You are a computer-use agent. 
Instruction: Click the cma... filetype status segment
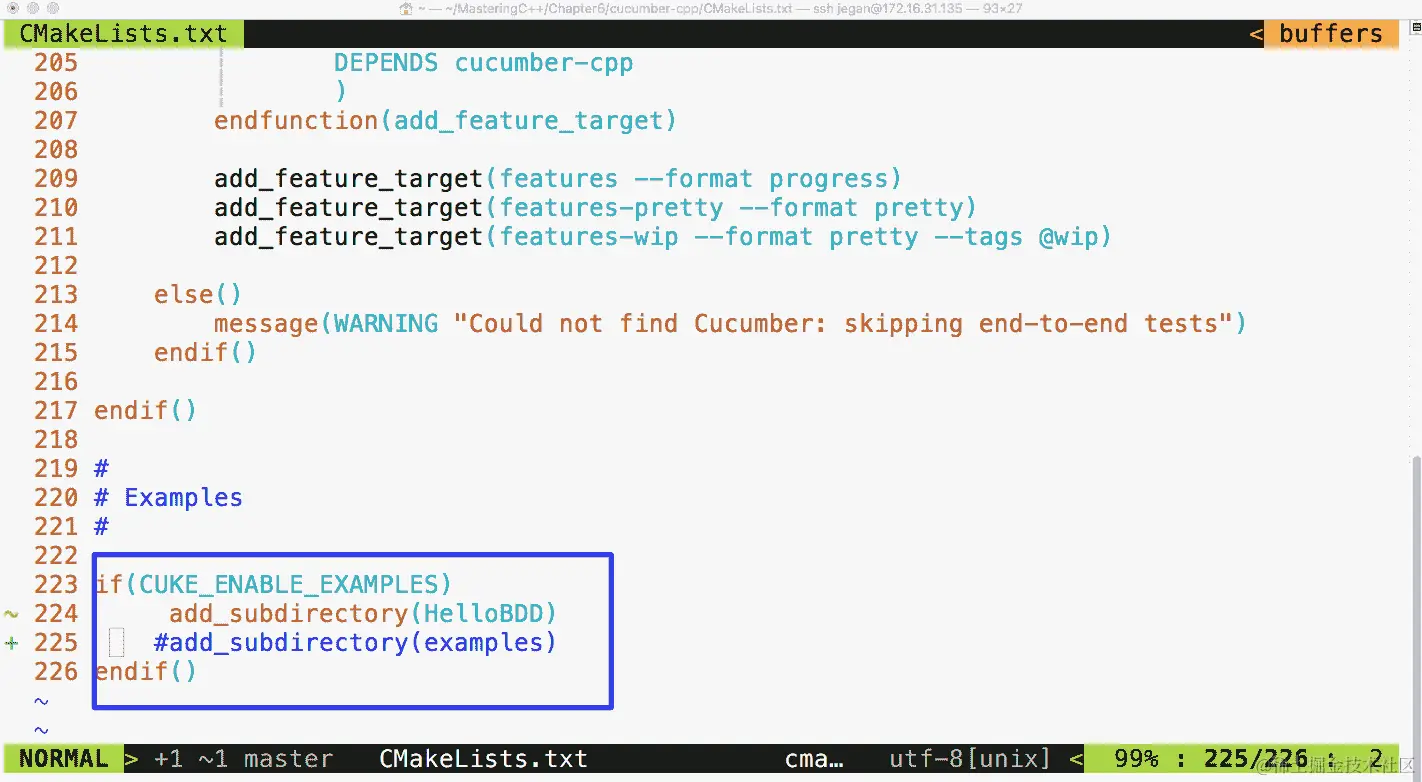pos(814,759)
